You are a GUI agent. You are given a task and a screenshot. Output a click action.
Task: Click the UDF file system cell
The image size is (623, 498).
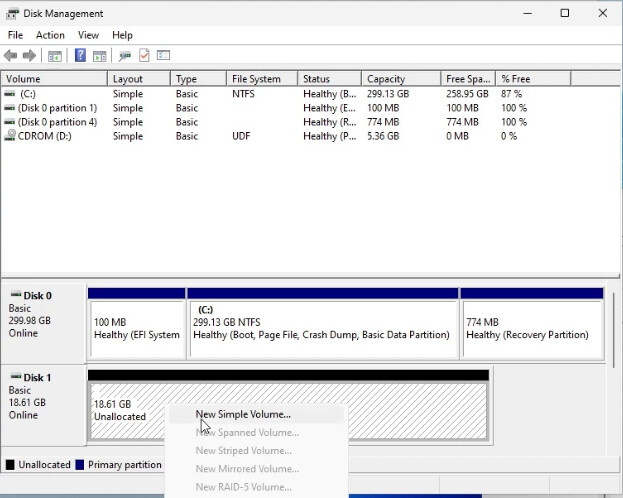pyautogui.click(x=241, y=136)
